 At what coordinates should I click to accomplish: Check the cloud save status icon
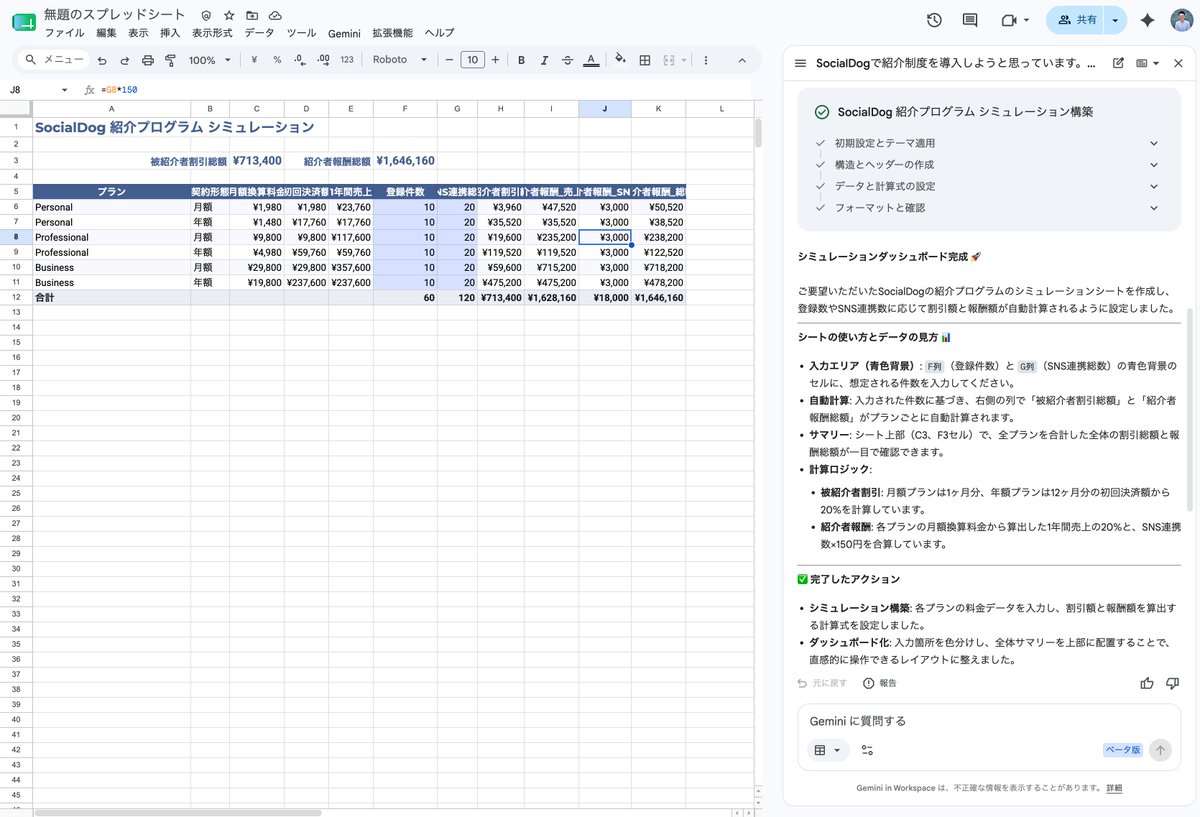point(275,16)
